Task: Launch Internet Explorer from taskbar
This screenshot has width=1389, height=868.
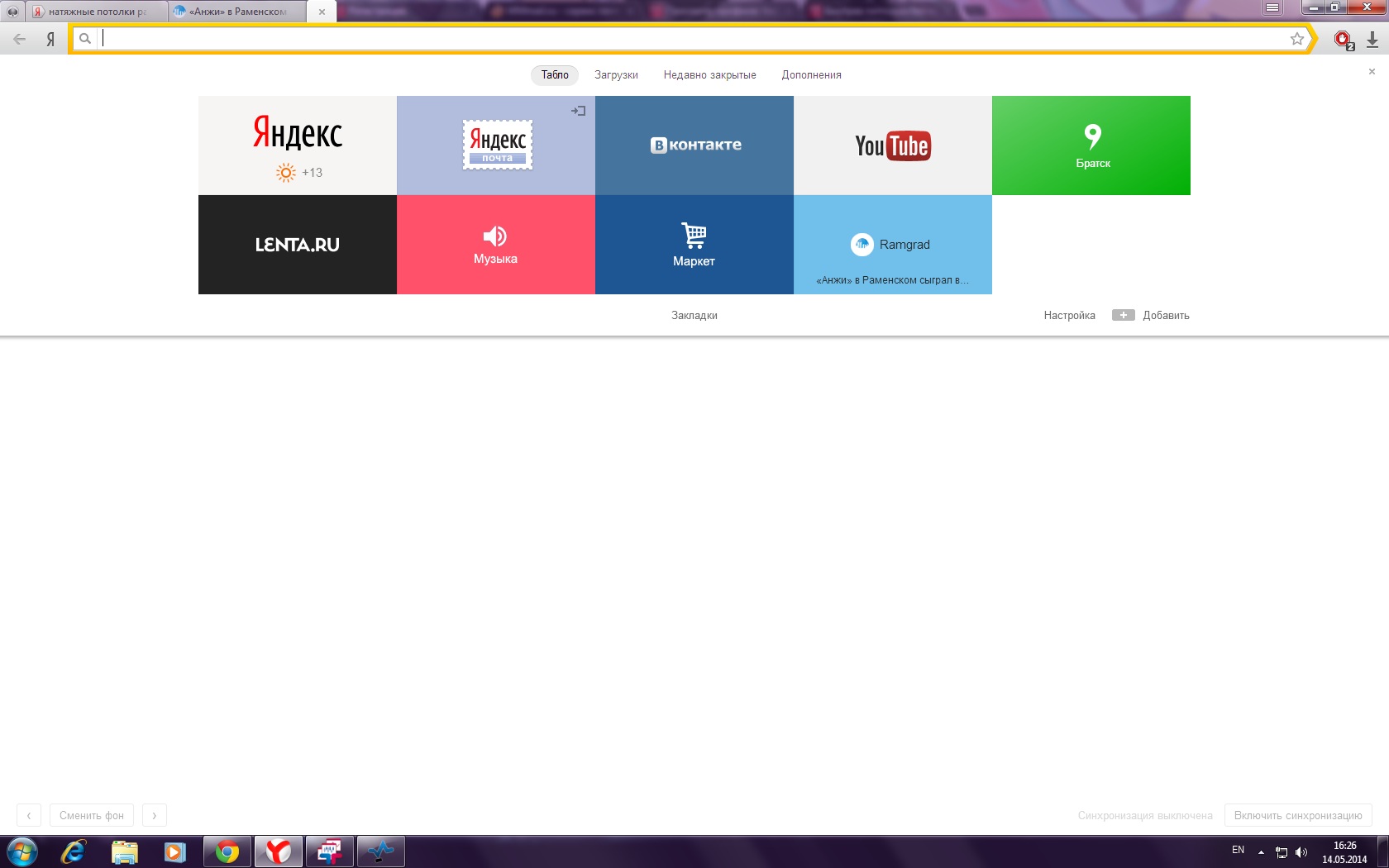Action: coord(73,851)
